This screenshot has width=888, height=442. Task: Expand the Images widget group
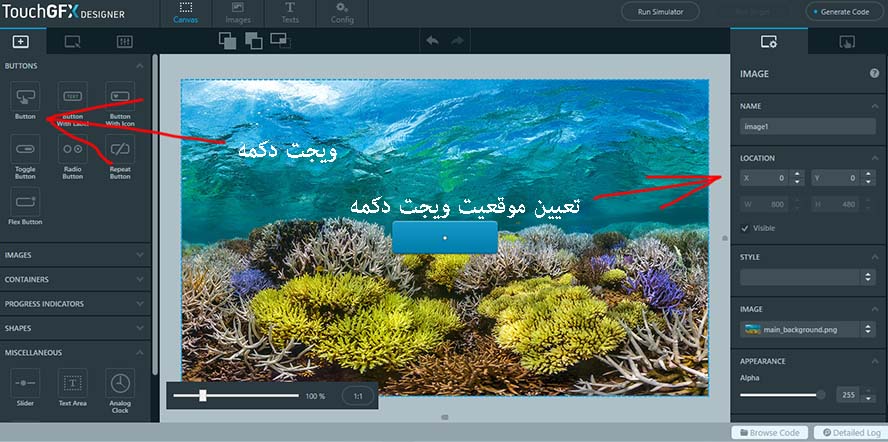pos(75,255)
